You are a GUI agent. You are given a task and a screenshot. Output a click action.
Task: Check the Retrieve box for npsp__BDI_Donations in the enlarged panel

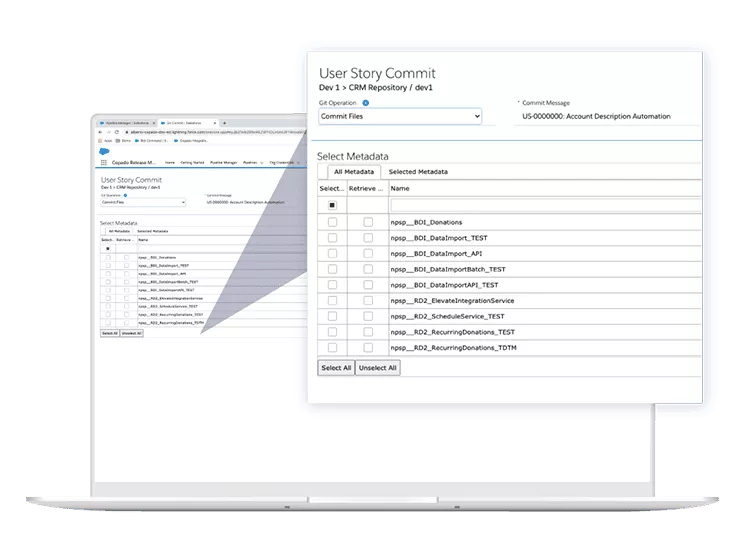click(x=368, y=222)
